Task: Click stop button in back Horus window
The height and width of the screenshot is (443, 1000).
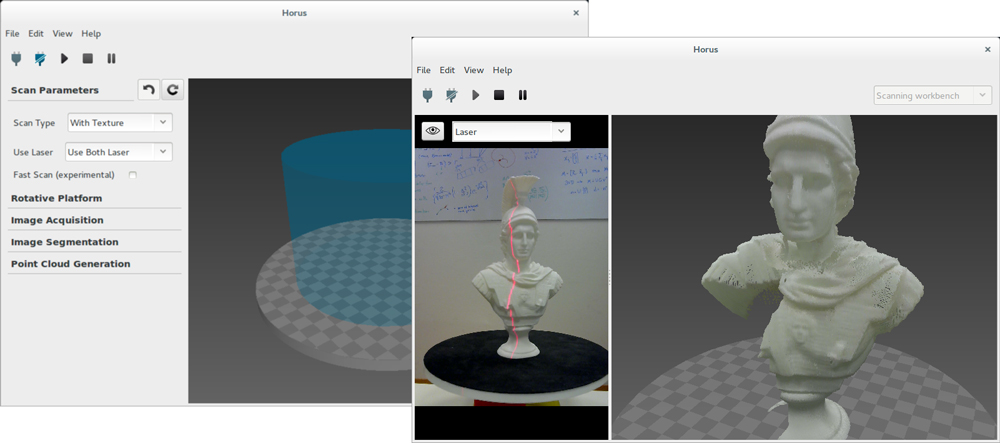Action: tap(88, 59)
